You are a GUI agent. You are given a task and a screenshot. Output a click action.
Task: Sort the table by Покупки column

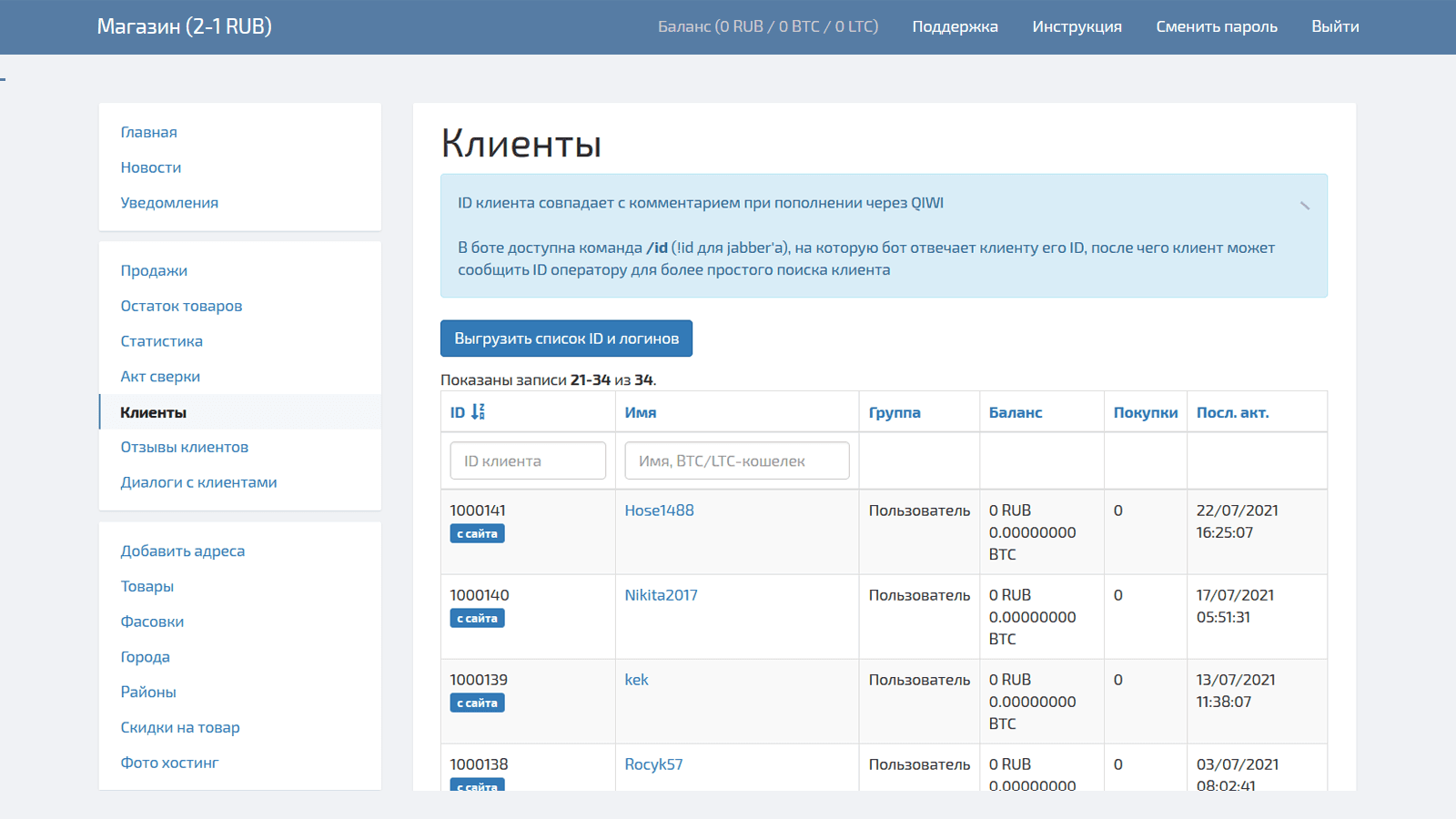(x=1146, y=412)
